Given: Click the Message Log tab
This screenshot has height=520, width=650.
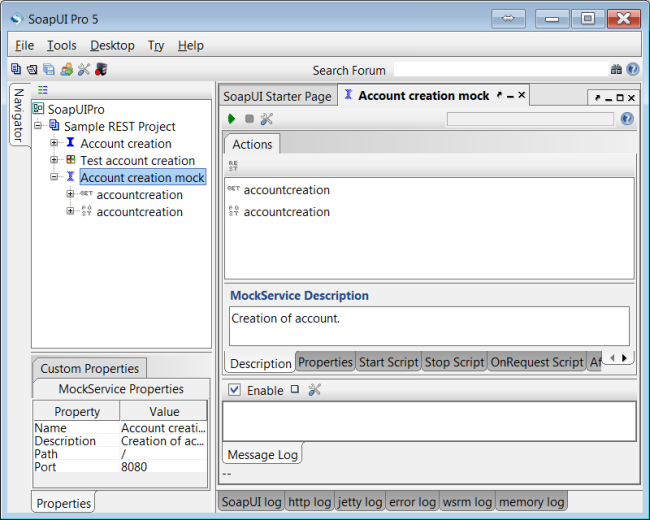Looking at the screenshot, I should 262,454.
